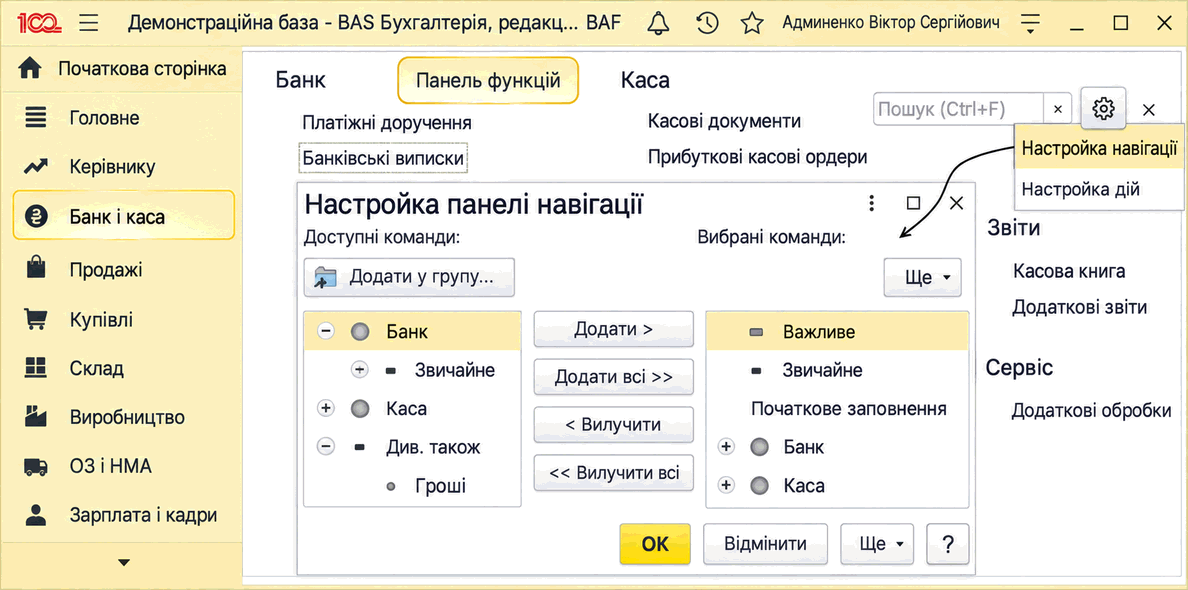The height and width of the screenshot is (590, 1188).
Task: Click the Продажі shopping bag icon
Action: (36, 269)
